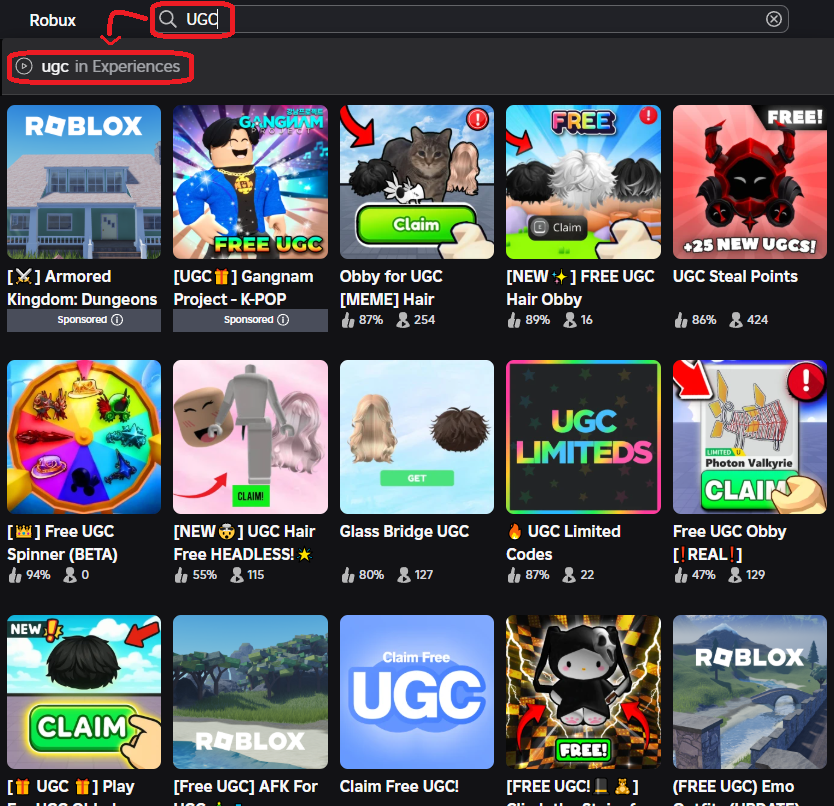Open the UGC Steal Points thumbnail

[750, 182]
